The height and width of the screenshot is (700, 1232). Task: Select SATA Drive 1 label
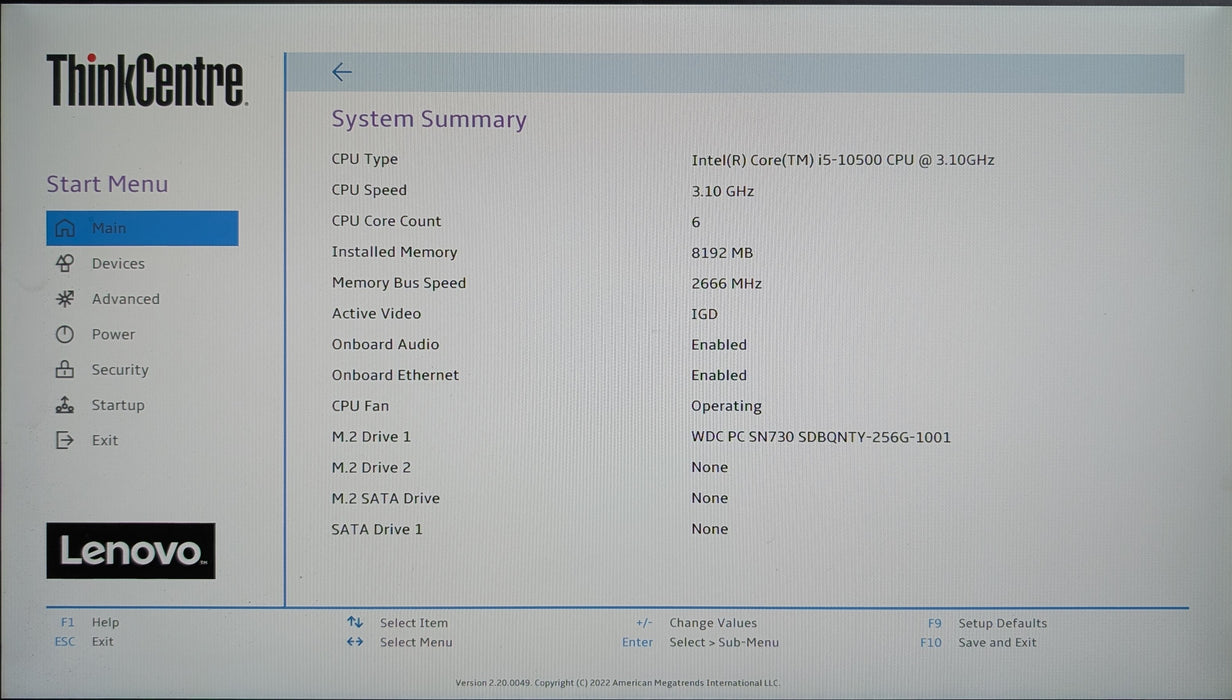(377, 529)
